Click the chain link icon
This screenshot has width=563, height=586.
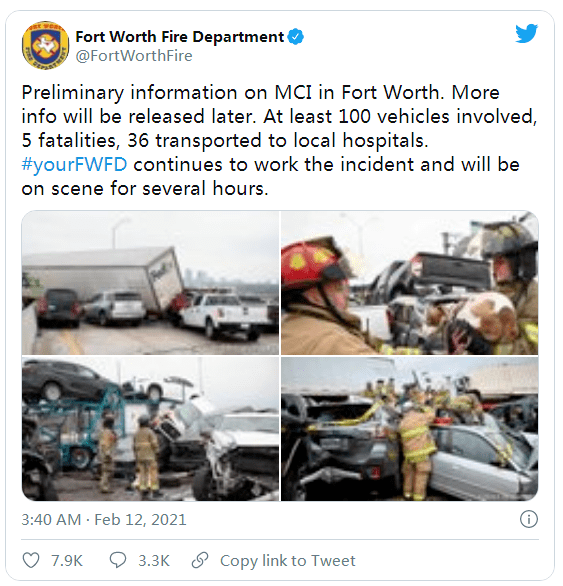(x=200, y=560)
